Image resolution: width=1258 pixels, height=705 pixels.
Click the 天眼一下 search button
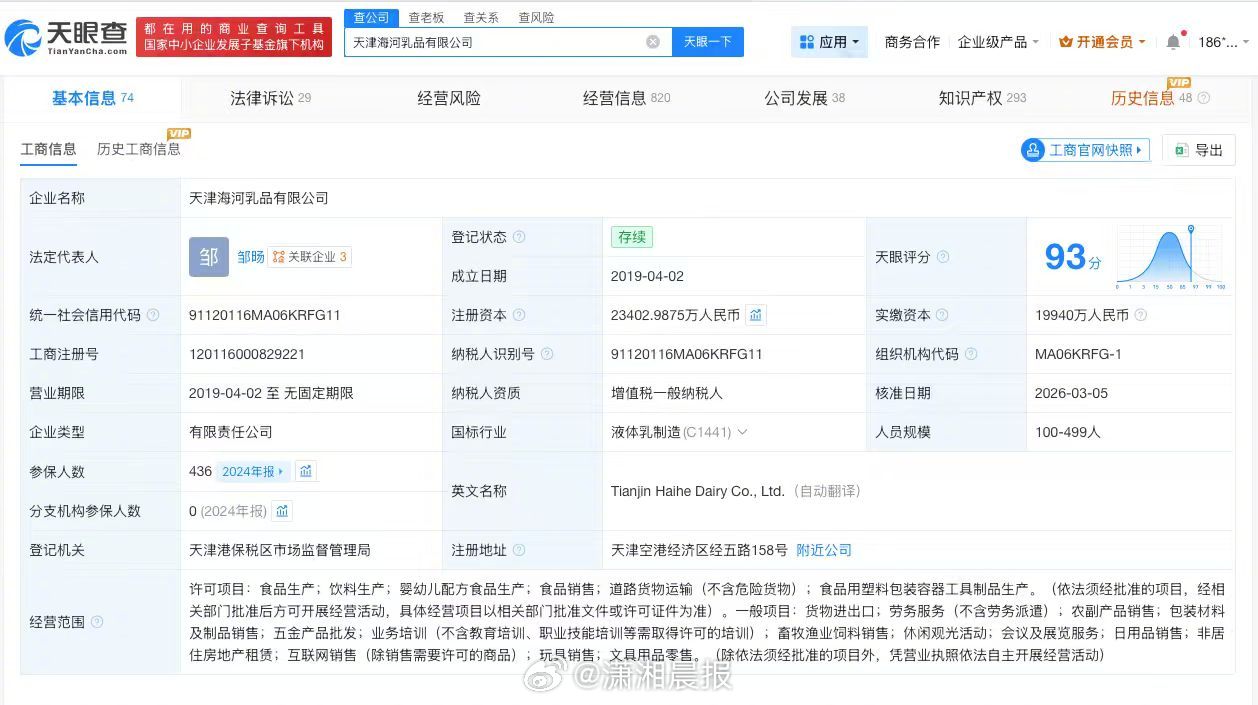coord(708,42)
